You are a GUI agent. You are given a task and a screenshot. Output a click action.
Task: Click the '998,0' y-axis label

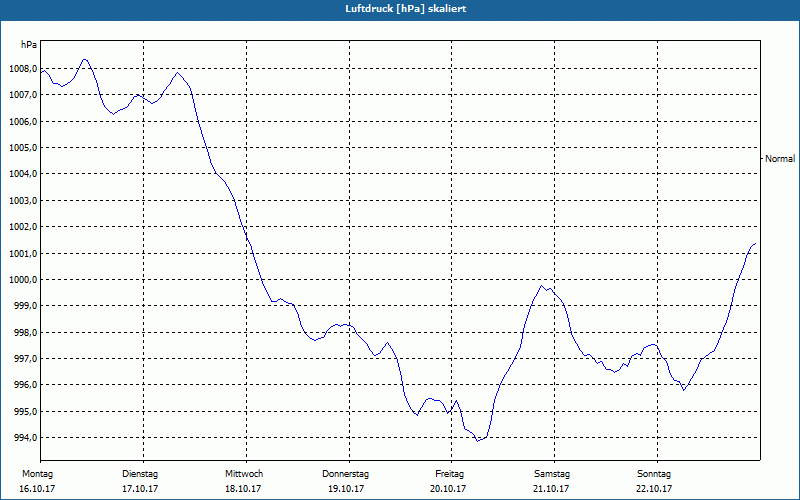pos(26,333)
